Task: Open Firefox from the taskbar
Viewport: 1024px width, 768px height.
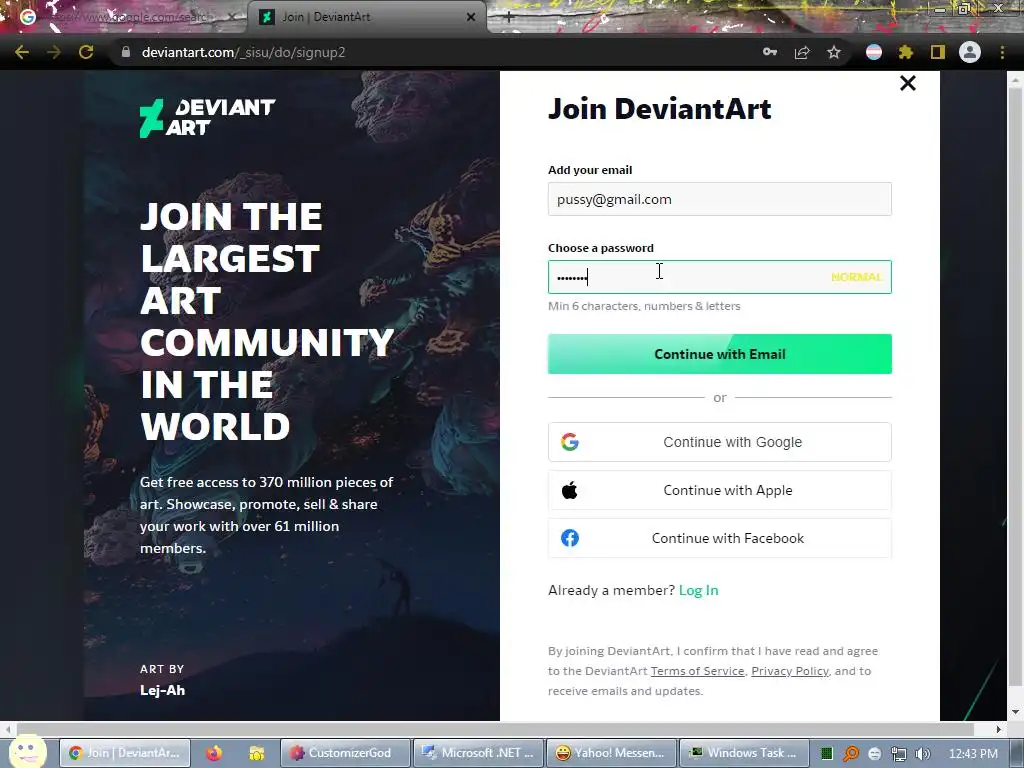Action: click(214, 753)
